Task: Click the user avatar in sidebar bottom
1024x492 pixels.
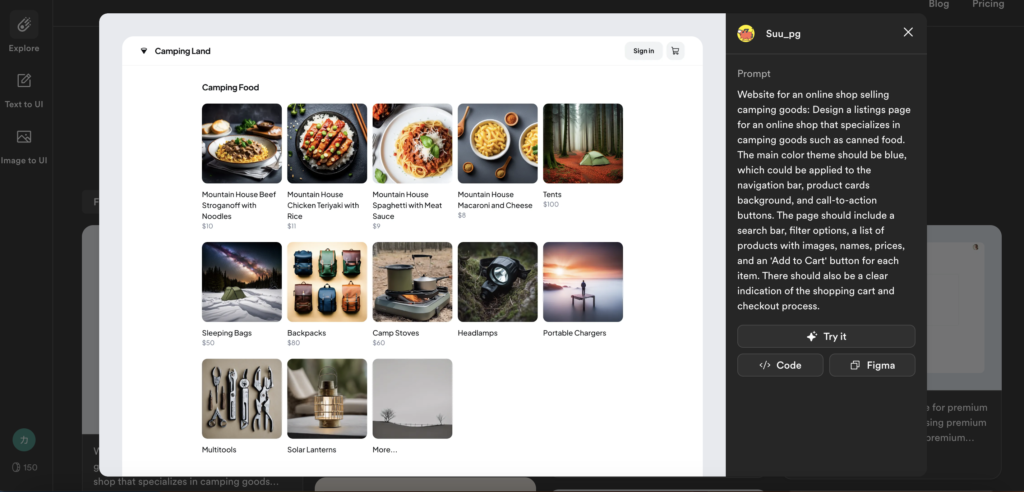Action: point(24,440)
